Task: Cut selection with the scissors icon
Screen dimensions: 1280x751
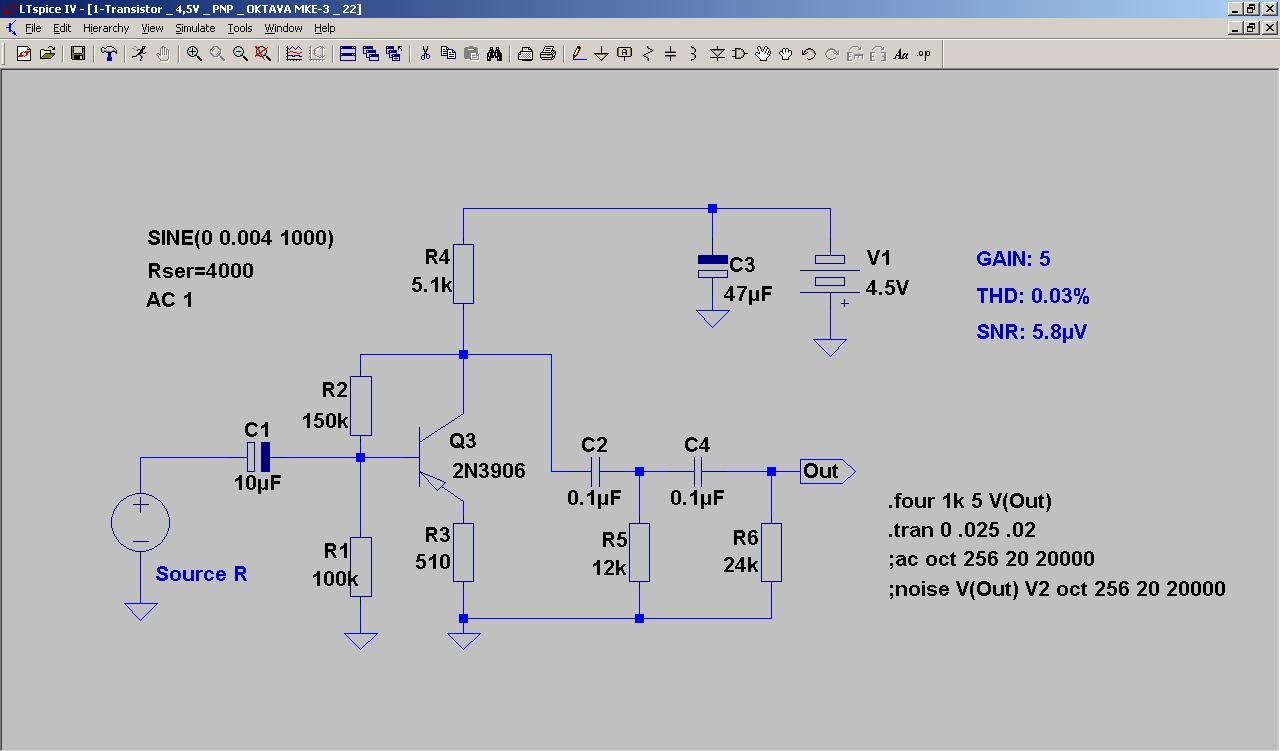Action: [x=425, y=54]
